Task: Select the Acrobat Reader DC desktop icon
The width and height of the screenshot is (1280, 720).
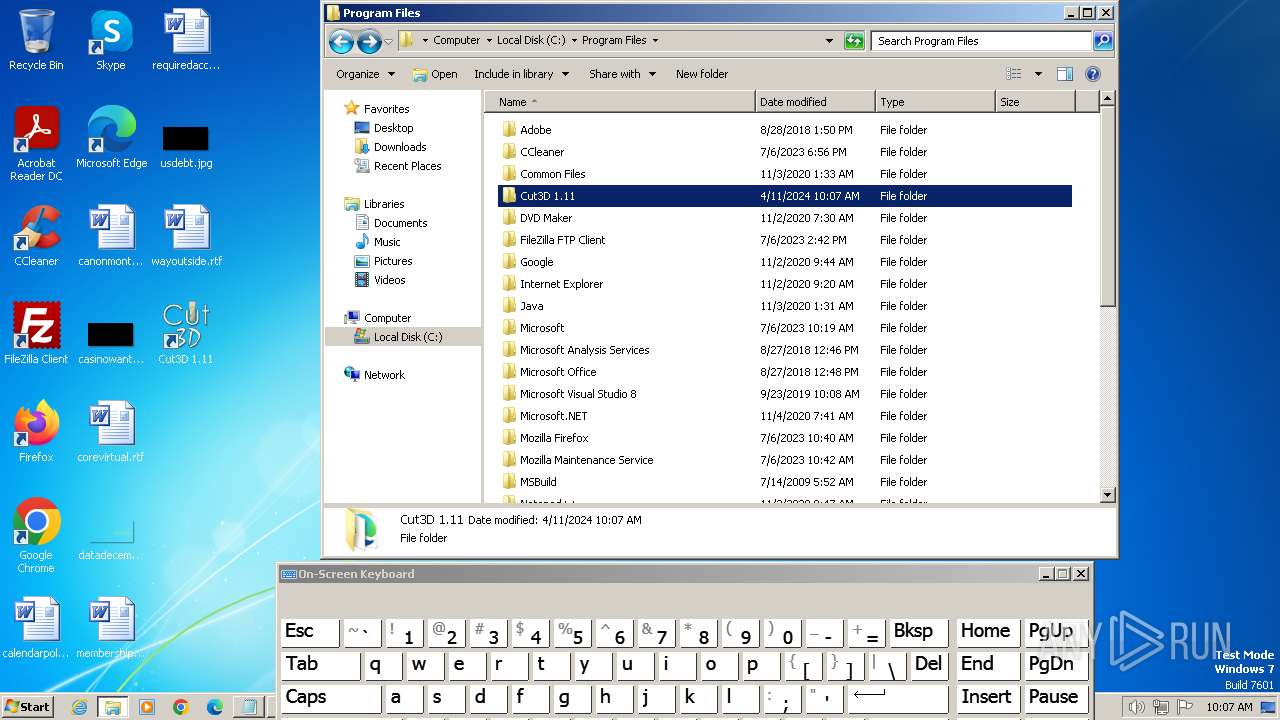Action: [x=36, y=145]
